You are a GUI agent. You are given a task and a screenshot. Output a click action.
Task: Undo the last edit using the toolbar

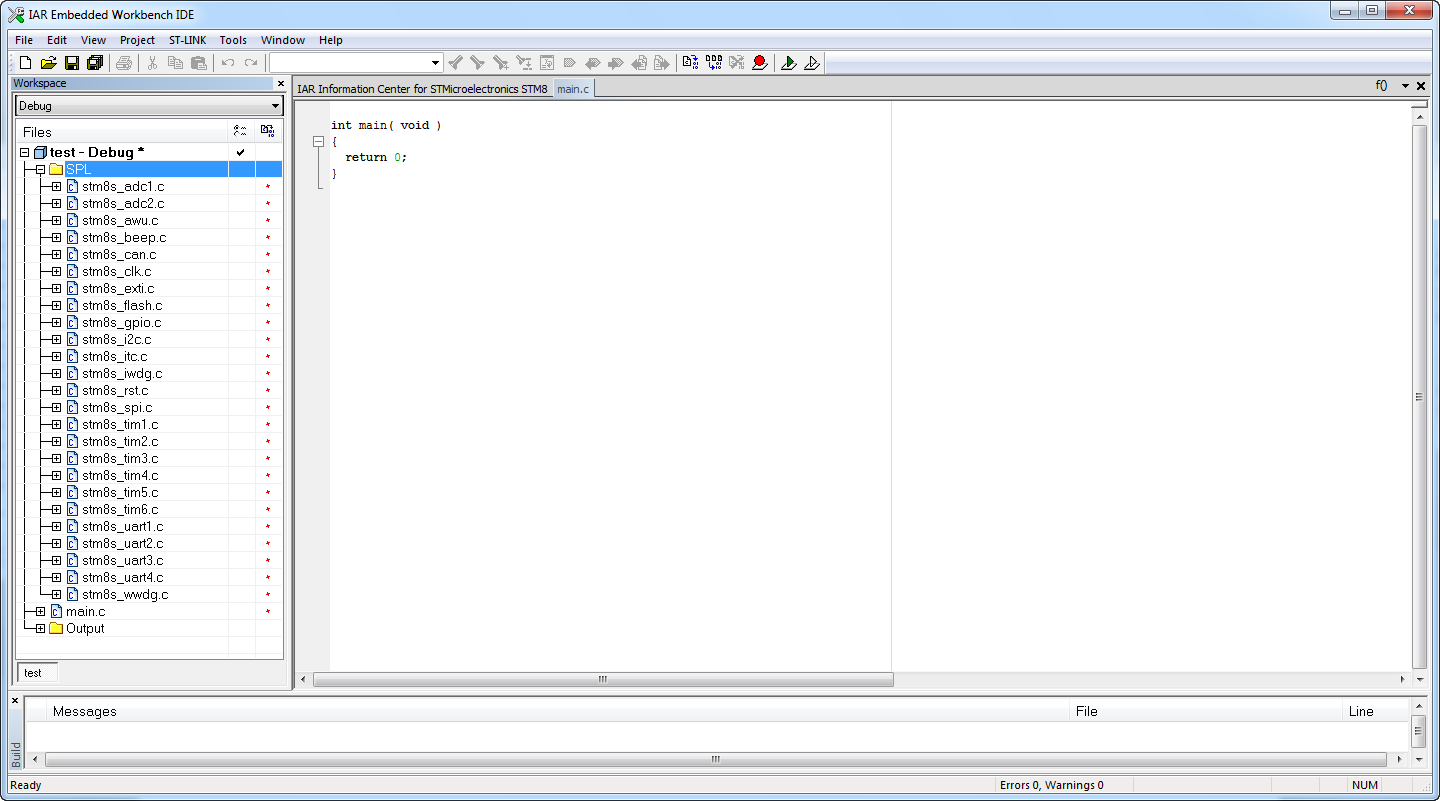click(228, 63)
